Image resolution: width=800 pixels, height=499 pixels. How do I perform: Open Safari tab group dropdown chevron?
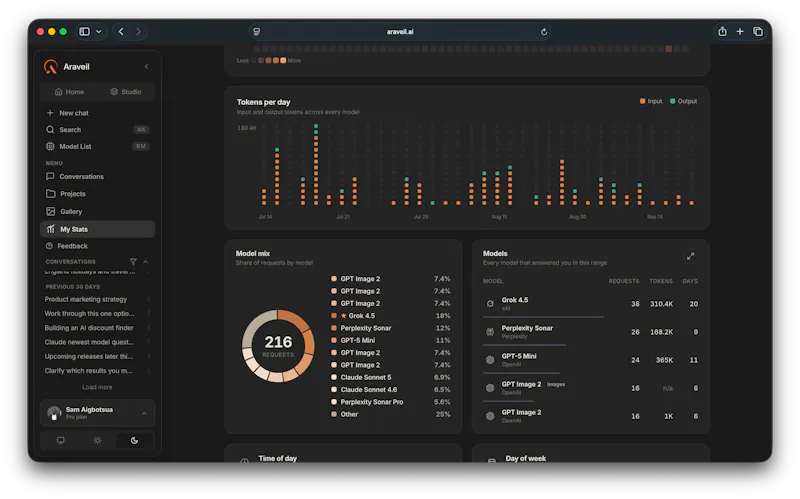coord(99,32)
